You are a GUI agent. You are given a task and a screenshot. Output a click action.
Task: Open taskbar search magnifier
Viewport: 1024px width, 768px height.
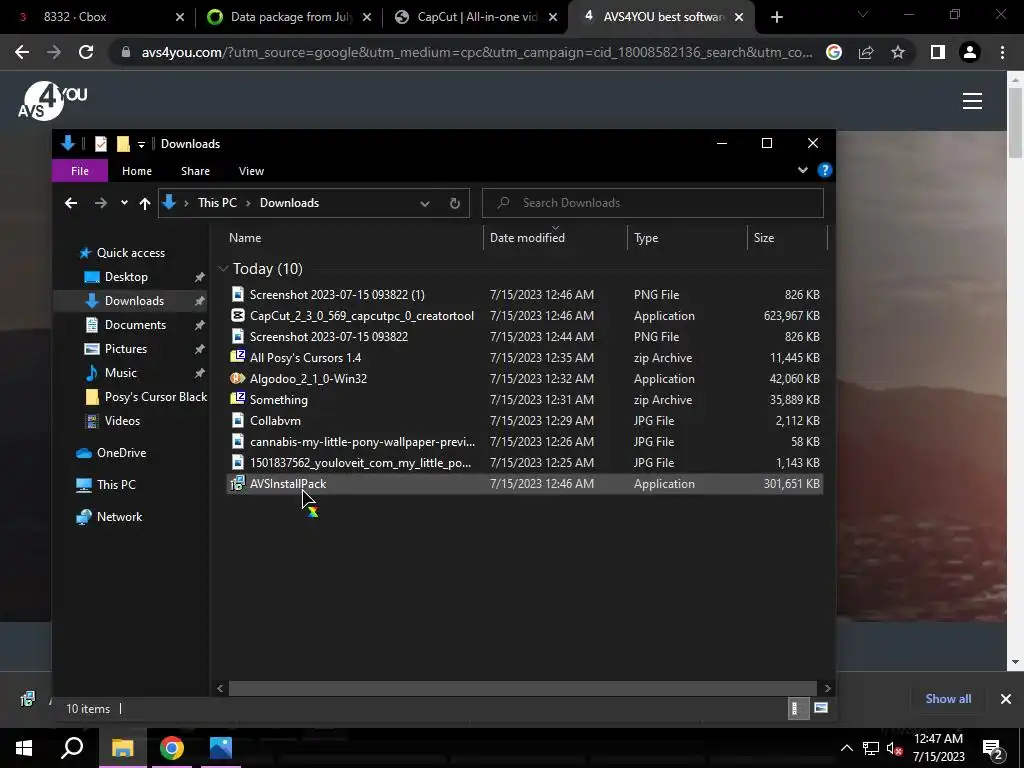[x=72, y=748]
